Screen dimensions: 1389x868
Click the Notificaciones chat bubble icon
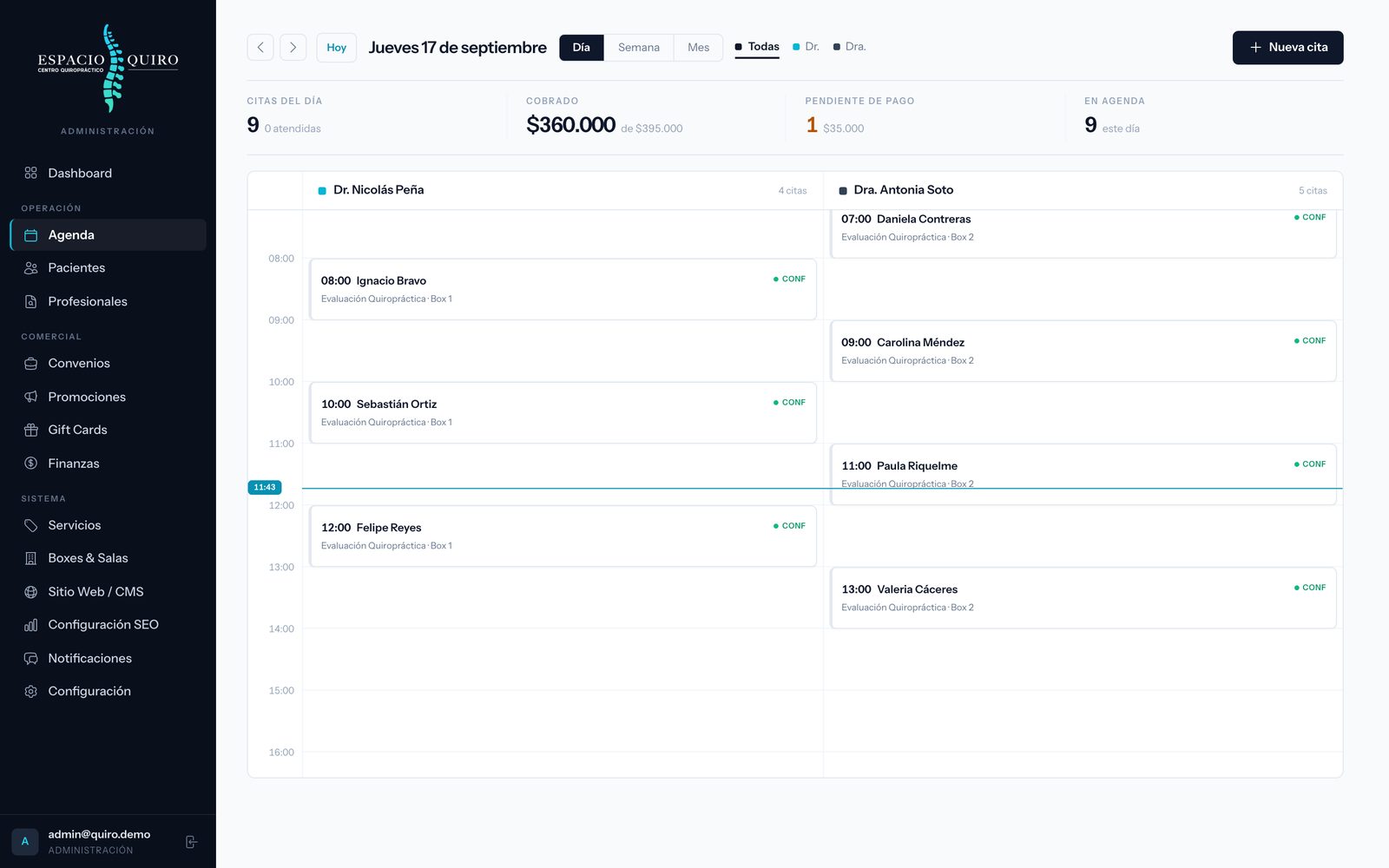[31, 658]
